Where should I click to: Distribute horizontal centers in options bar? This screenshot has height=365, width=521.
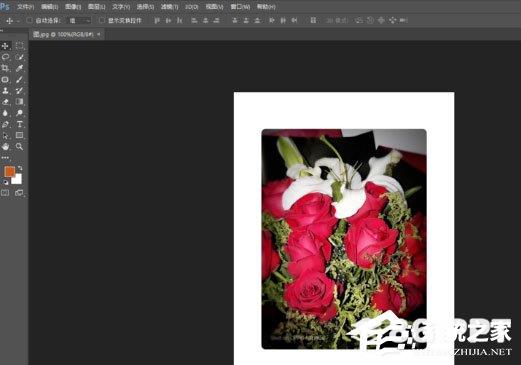tap(283, 21)
